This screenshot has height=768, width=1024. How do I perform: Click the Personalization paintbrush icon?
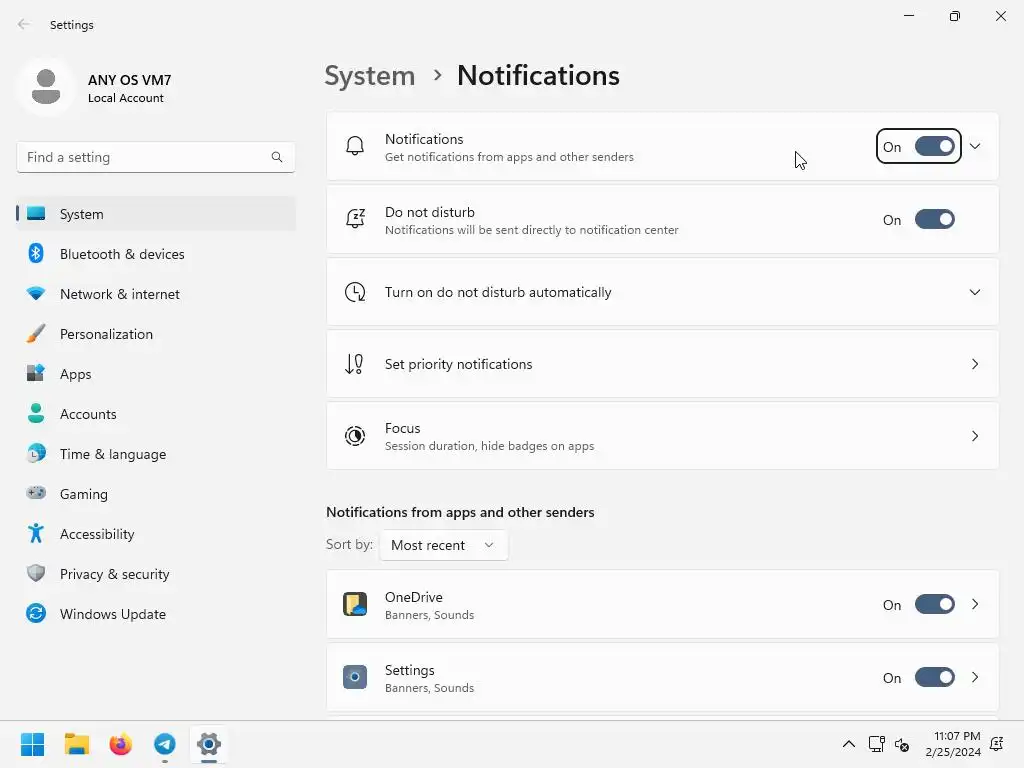coord(36,334)
